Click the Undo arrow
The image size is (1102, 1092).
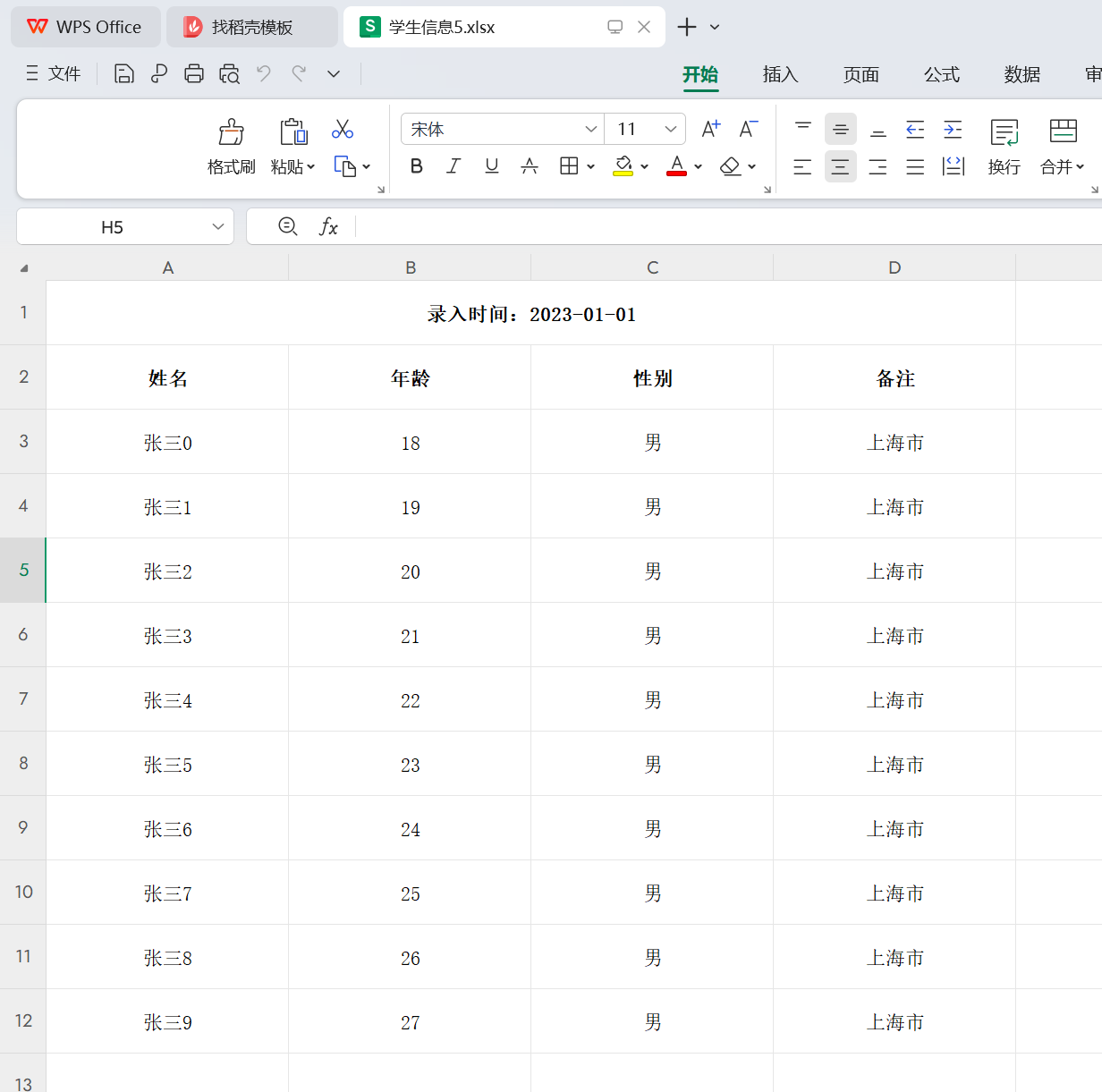pyautogui.click(x=264, y=73)
